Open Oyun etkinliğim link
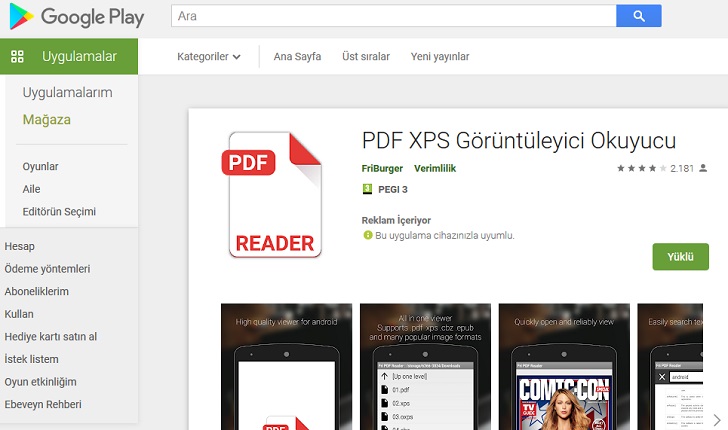The width and height of the screenshot is (728, 430). 40,382
